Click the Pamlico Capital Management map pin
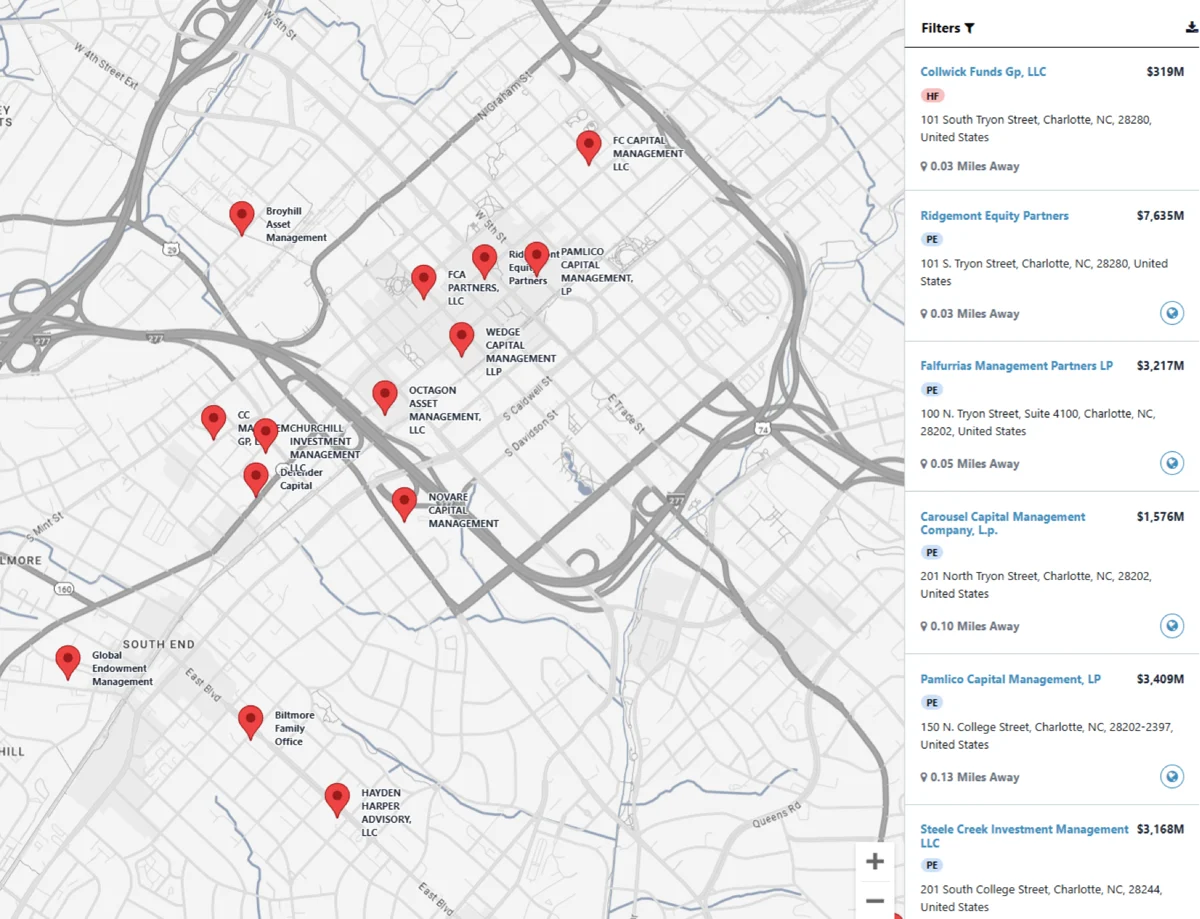 (x=537, y=259)
